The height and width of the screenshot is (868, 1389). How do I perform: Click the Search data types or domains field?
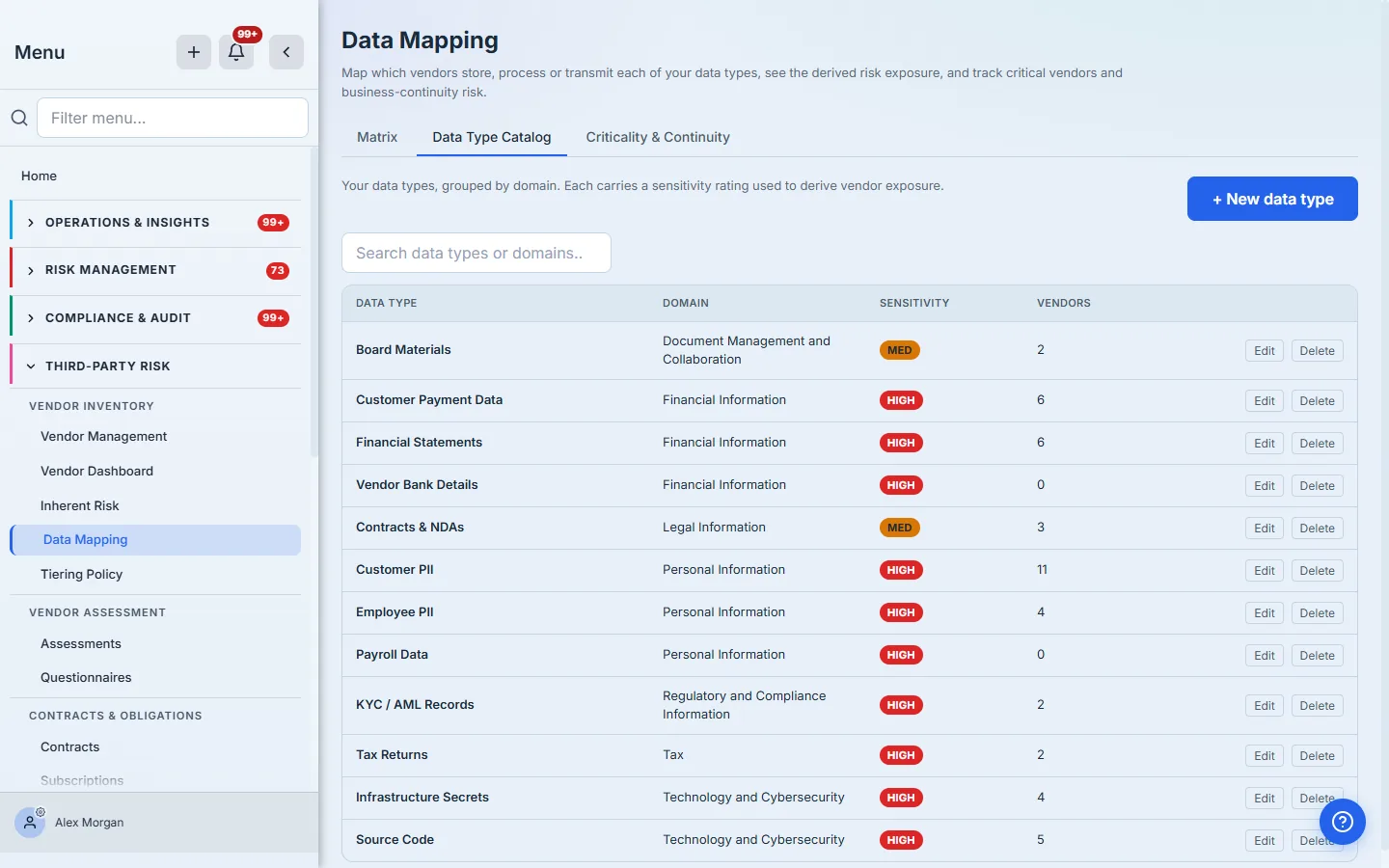click(x=477, y=253)
